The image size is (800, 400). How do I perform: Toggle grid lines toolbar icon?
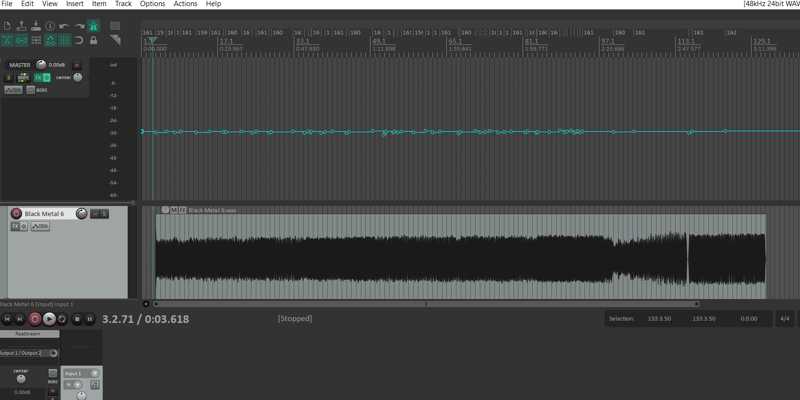pos(64,40)
